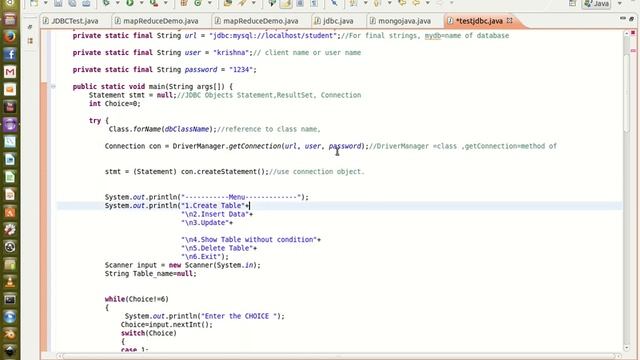Click the "krishna" user string value
This screenshot has height=360, width=640.
[231, 53]
